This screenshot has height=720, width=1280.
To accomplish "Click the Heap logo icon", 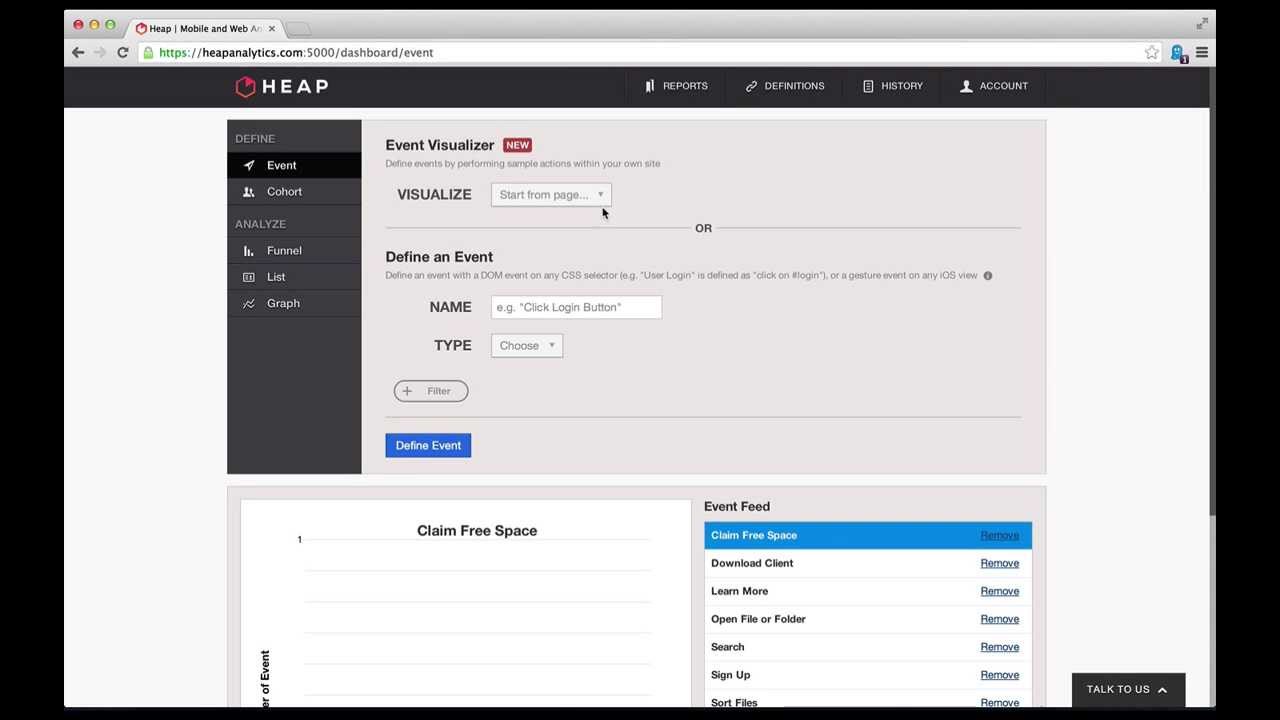I will point(245,87).
